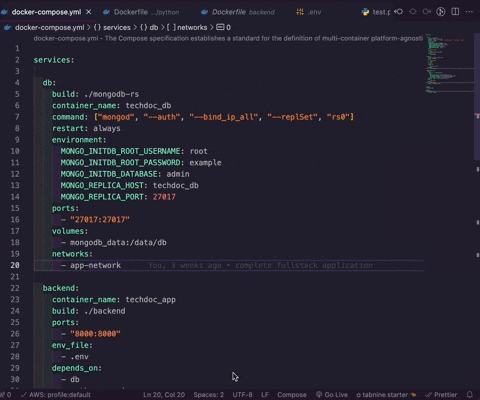The width and height of the screenshot is (480, 400).
Task: Click MONGO_INITDB_ROOT_PASSWORD variable
Action: (x=120, y=163)
